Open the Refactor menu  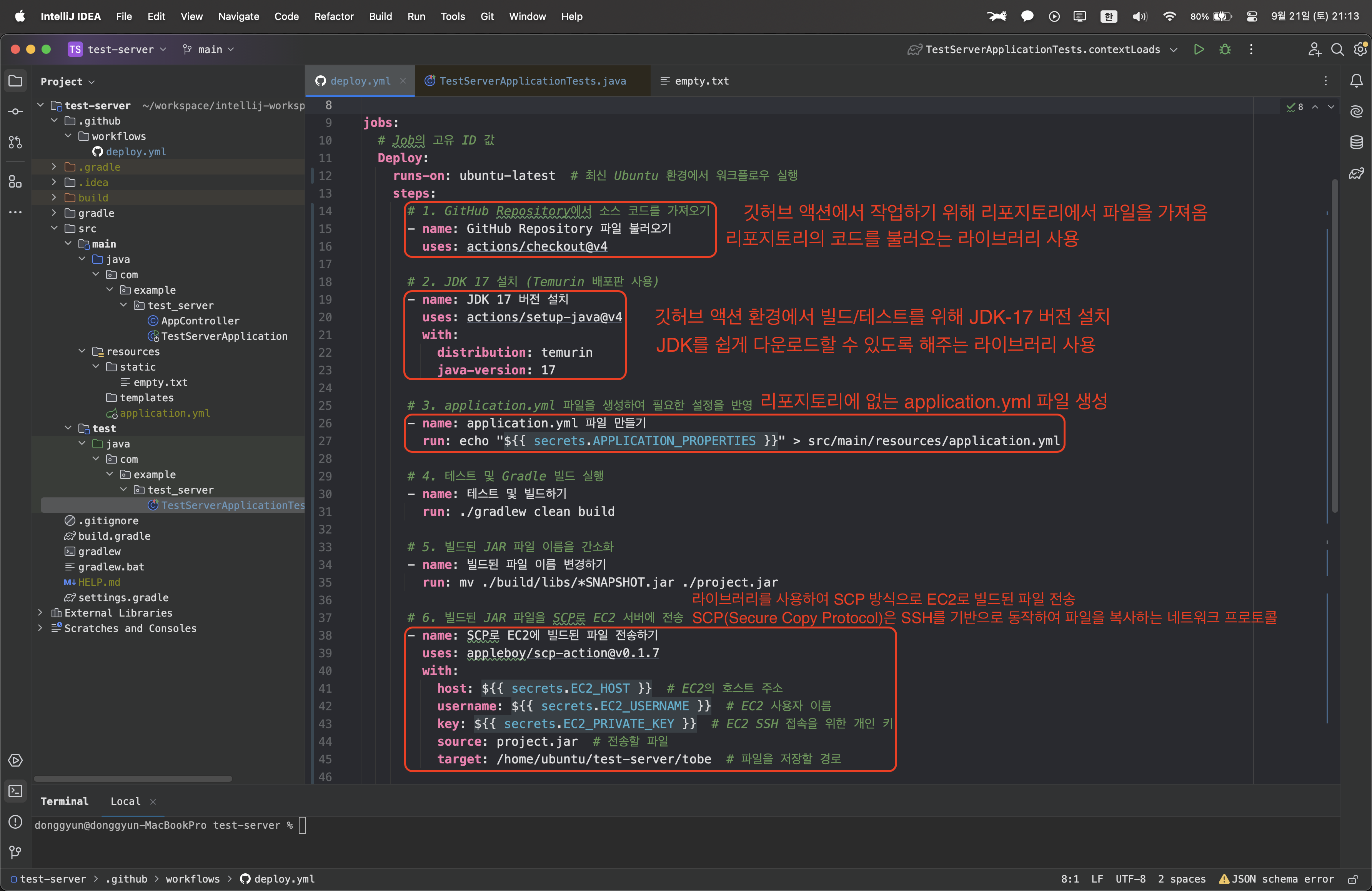pos(334,16)
